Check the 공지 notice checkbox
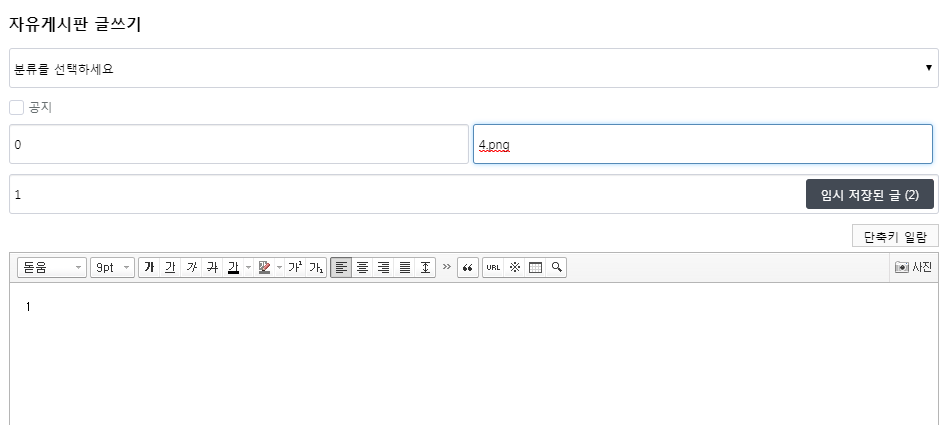Screen dimensions: 944x425 pos(17,108)
